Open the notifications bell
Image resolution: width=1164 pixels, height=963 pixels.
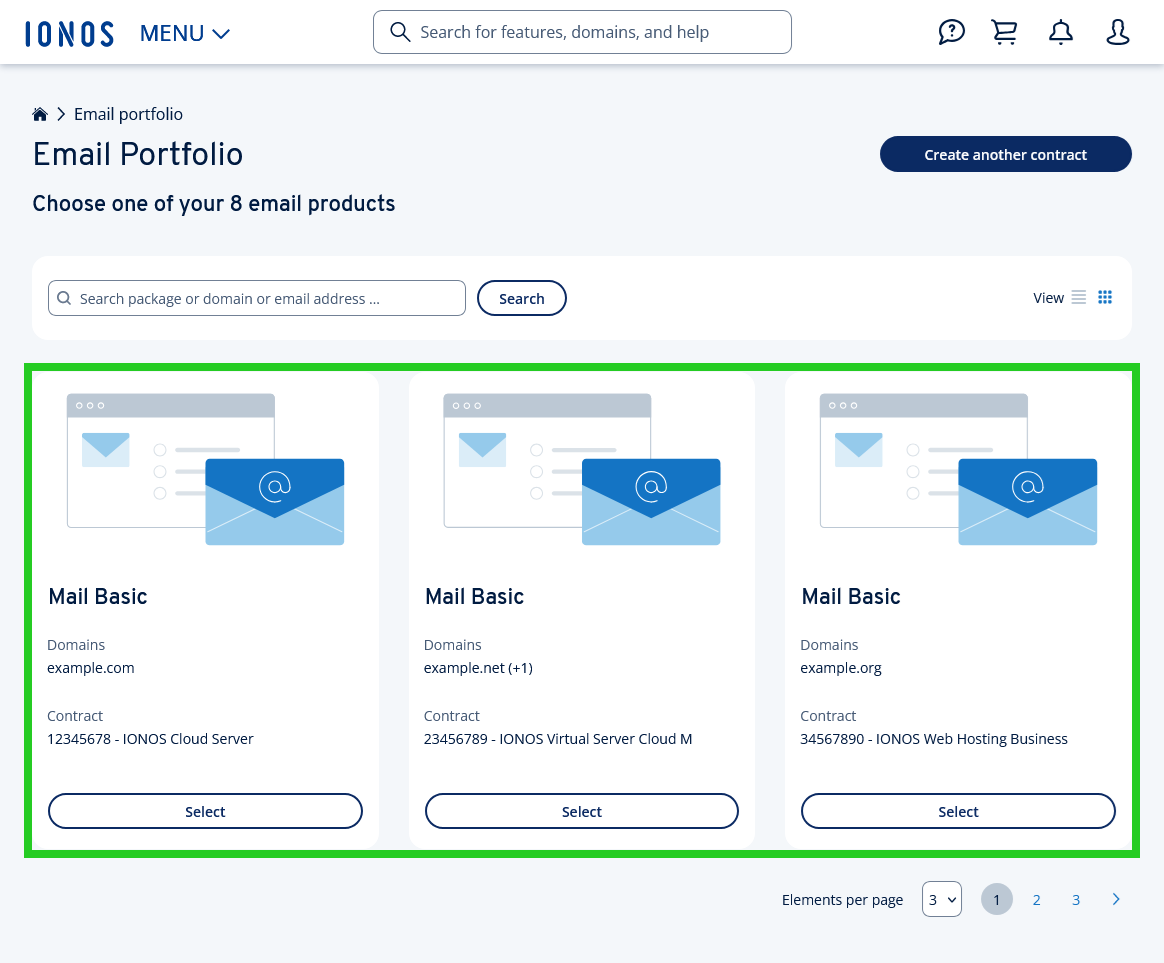(x=1061, y=32)
